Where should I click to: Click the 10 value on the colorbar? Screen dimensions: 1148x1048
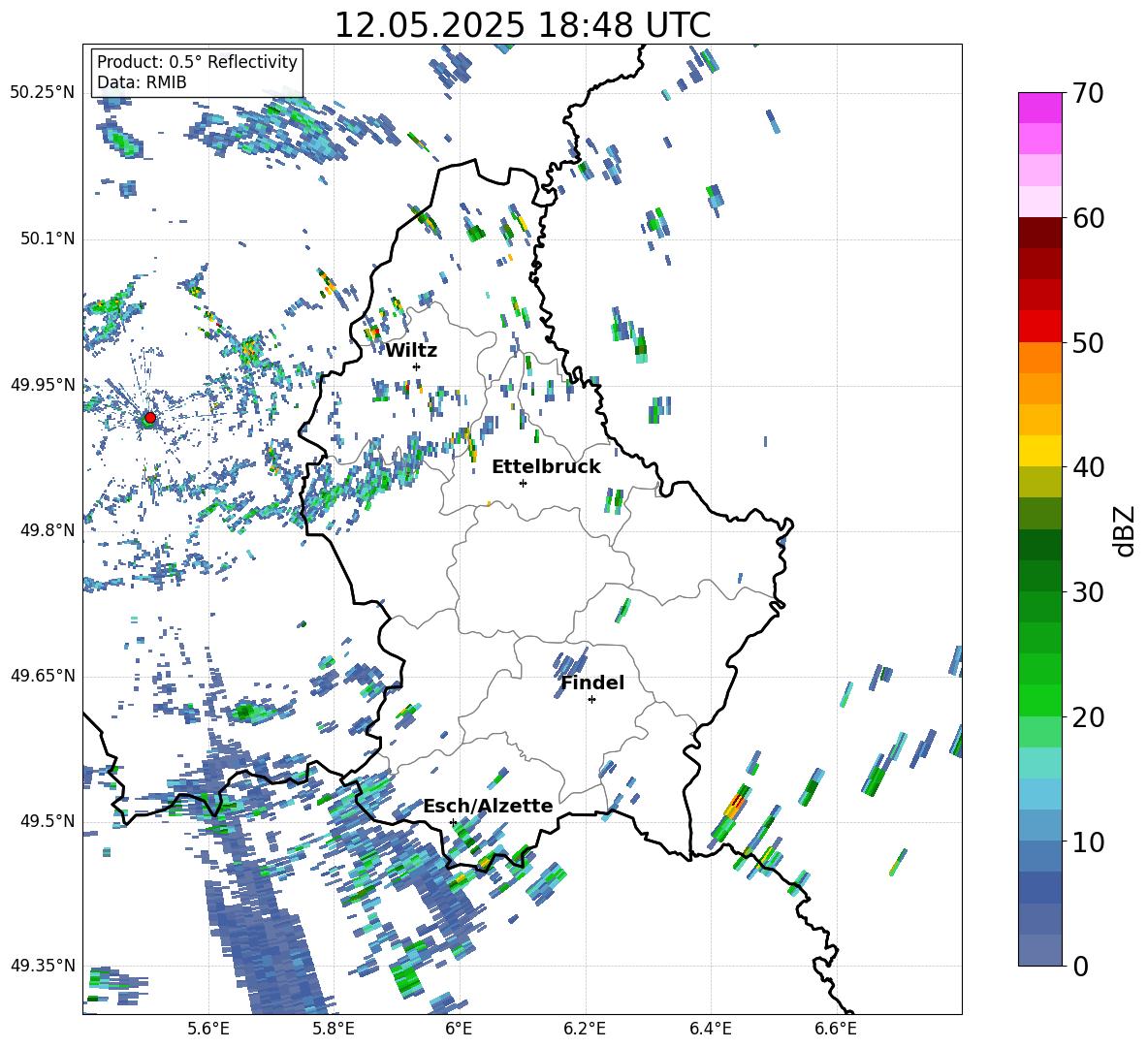click(1088, 842)
